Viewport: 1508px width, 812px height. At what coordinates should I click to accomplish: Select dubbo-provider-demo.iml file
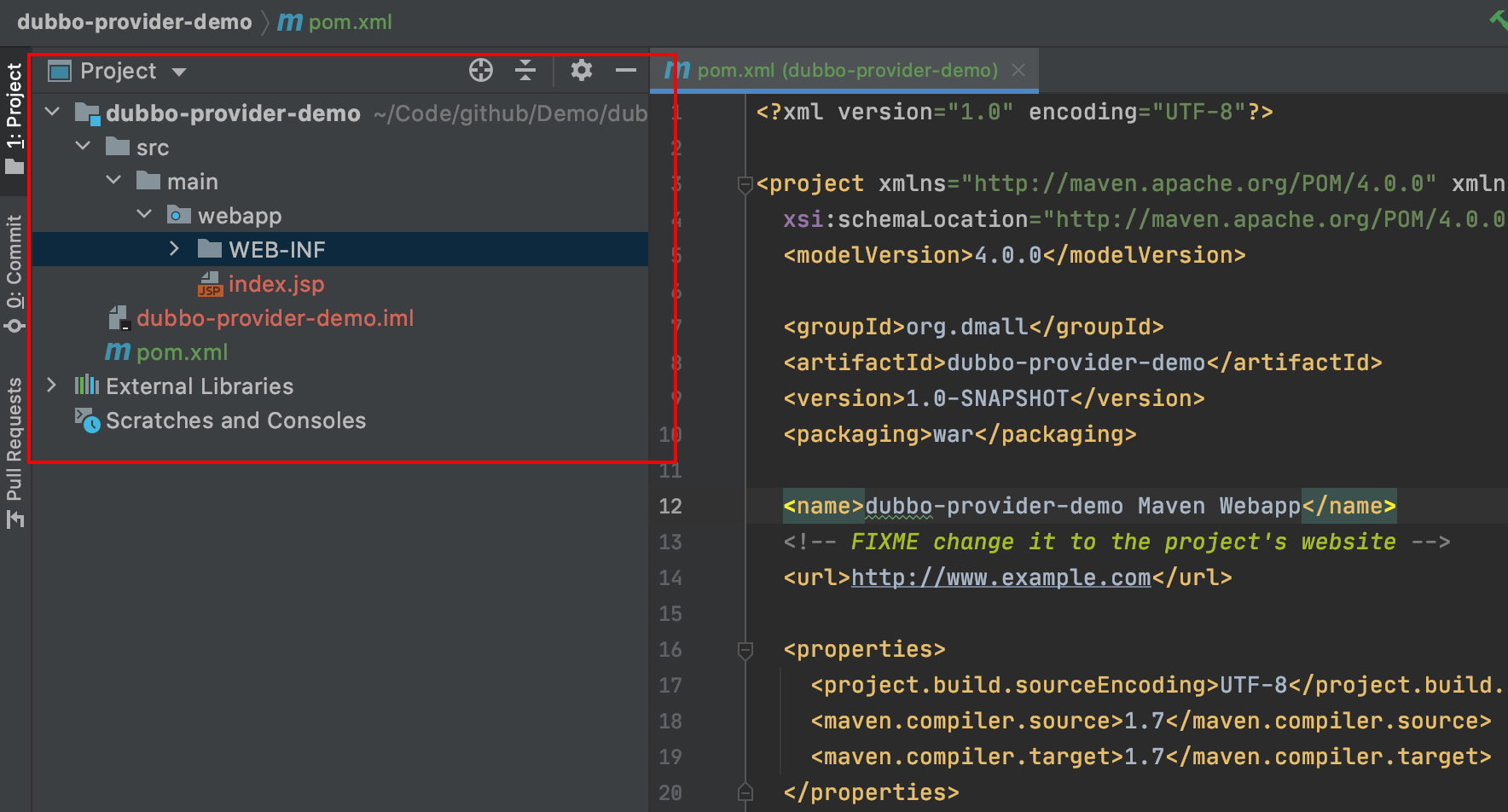coord(275,318)
